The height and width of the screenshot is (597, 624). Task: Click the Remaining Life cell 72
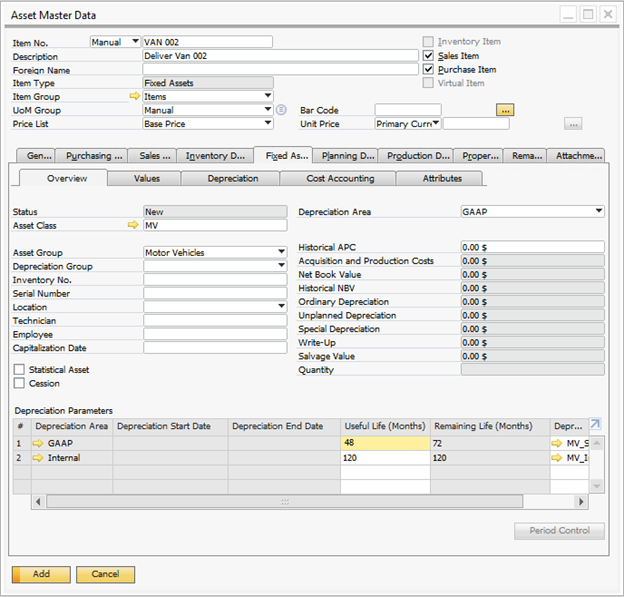tap(490, 443)
